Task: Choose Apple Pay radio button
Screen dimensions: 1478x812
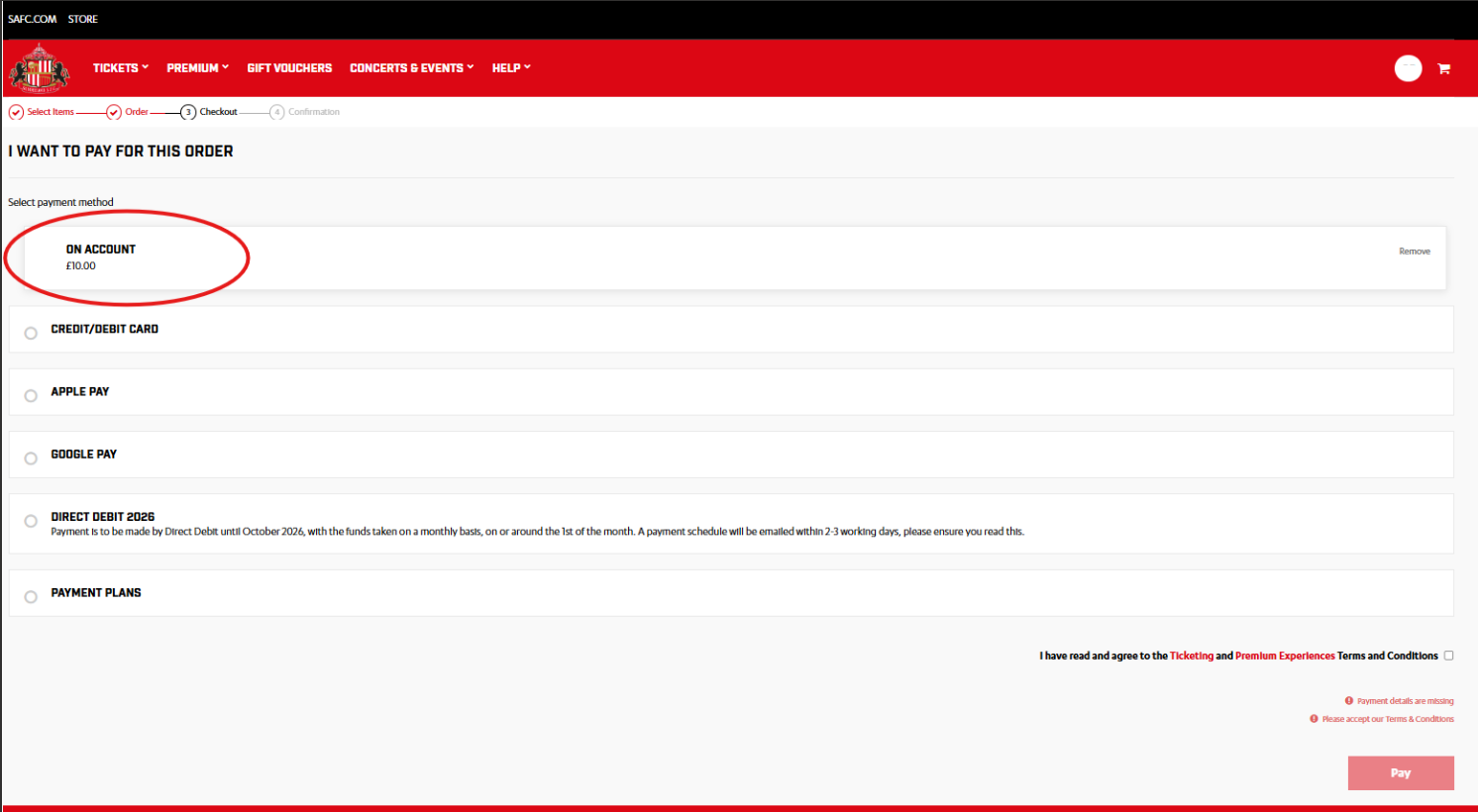Action: pos(31,395)
